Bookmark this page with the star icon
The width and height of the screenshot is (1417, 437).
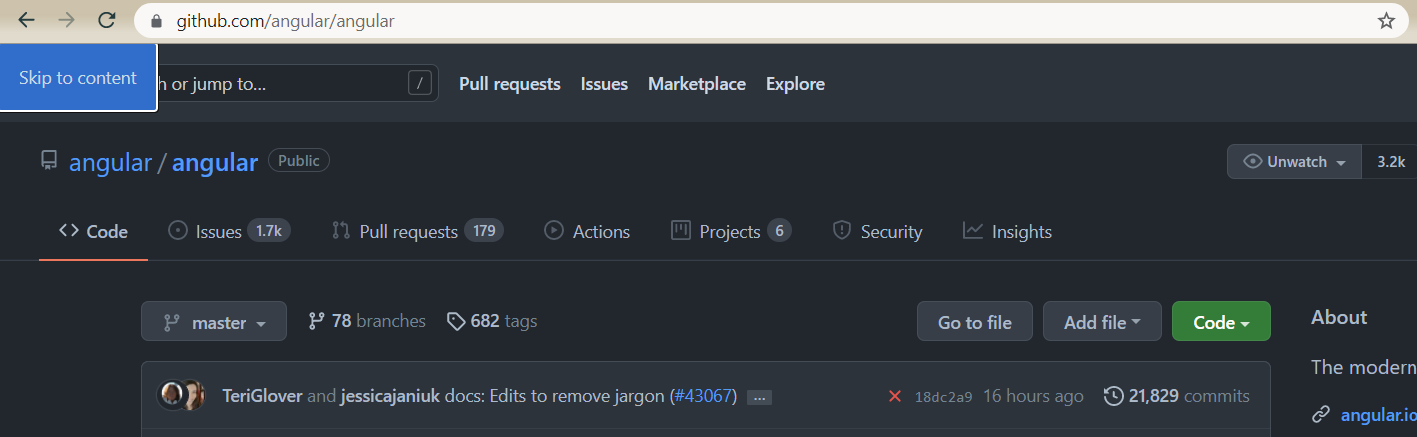tap(1386, 20)
